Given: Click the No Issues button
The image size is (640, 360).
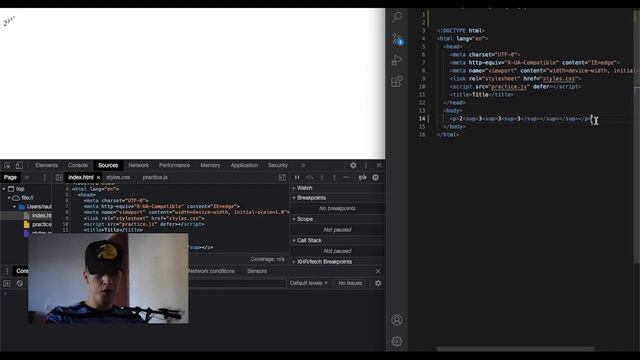Looking at the screenshot, I should click(350, 283).
